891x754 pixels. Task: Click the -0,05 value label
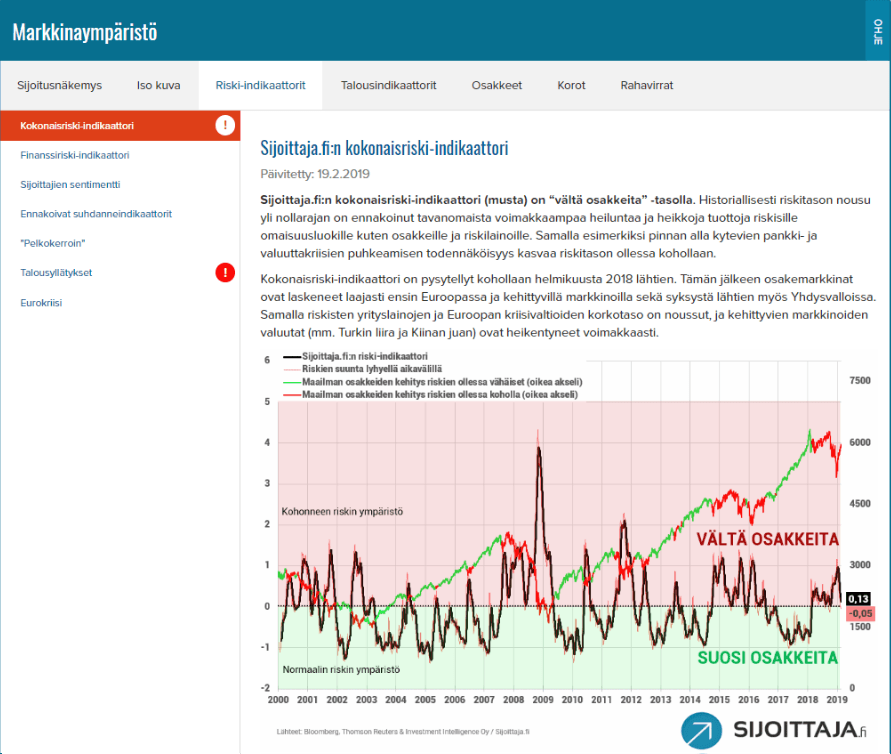pyautogui.click(x=860, y=613)
